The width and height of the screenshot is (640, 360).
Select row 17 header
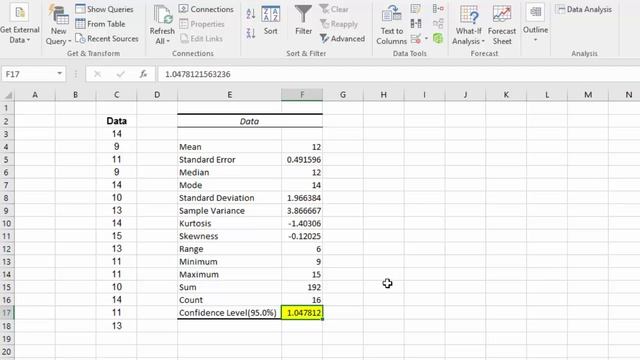[7, 313]
